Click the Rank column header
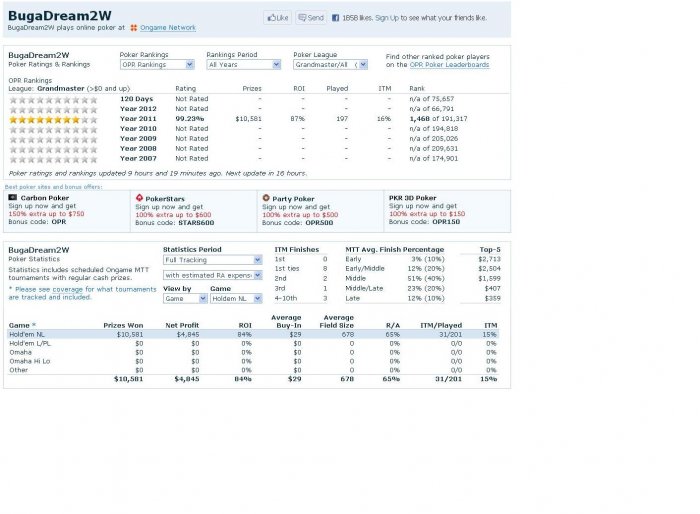The height and width of the screenshot is (514, 700). pos(417,88)
